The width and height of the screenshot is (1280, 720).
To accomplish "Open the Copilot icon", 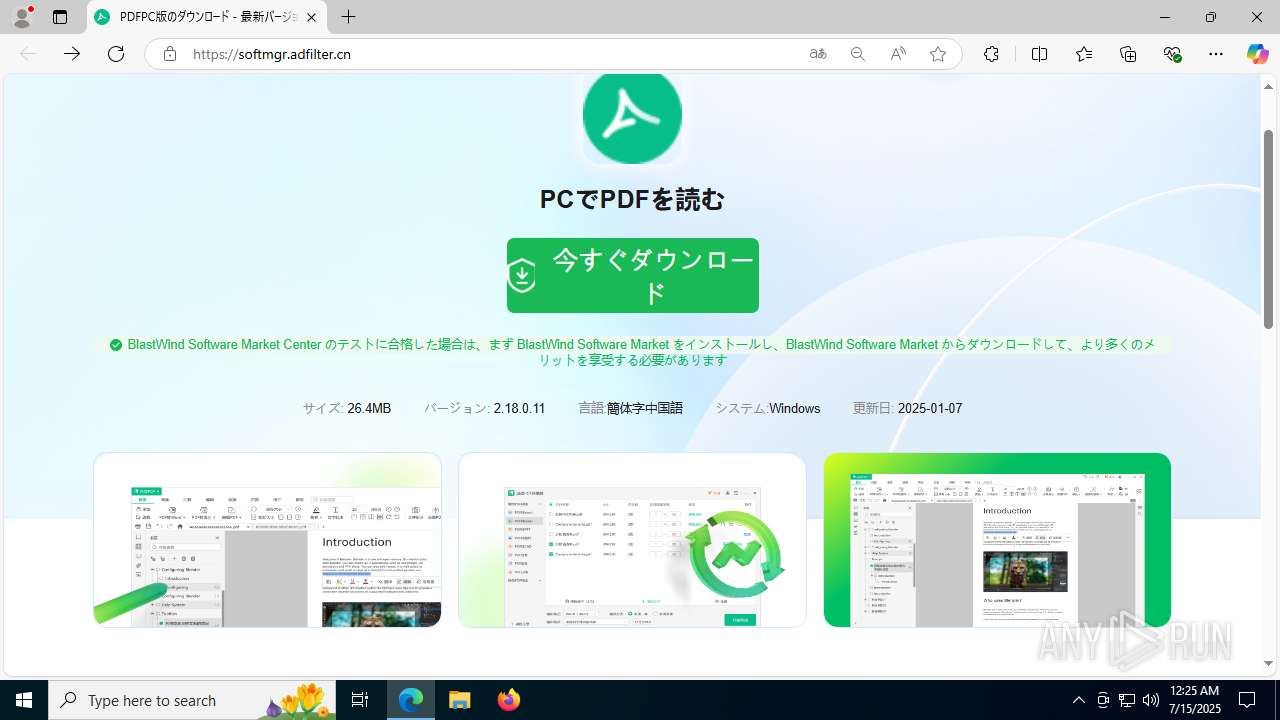I will 1257,54.
